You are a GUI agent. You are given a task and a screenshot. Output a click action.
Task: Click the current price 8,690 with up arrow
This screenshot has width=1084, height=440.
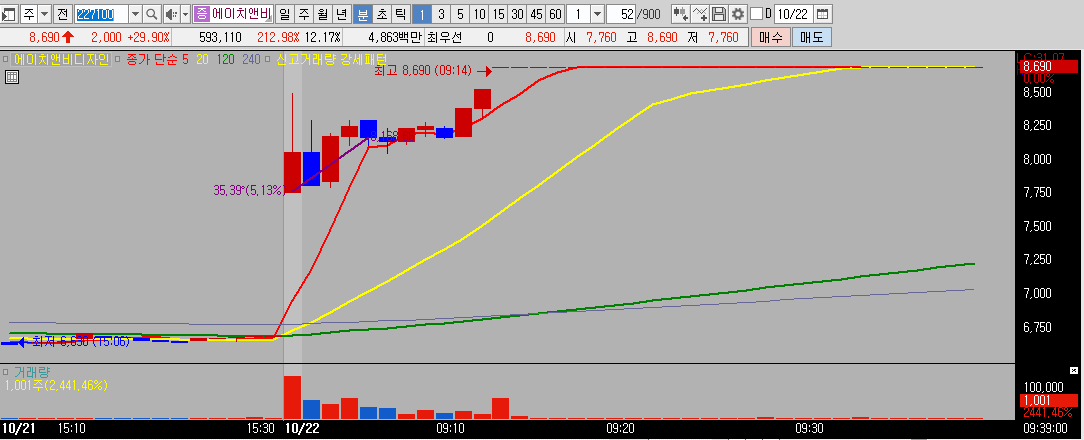[51, 37]
